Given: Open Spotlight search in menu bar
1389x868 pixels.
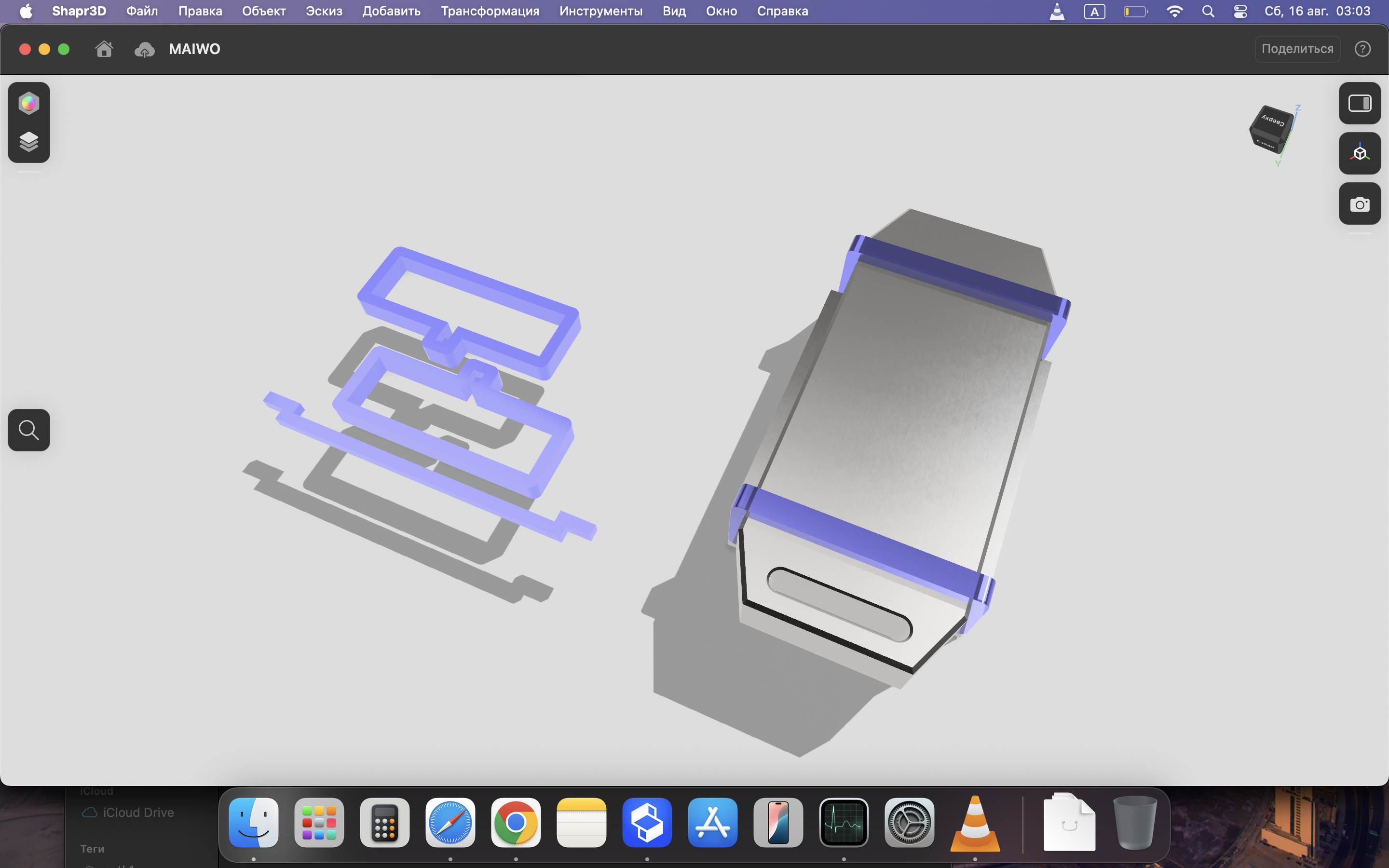Looking at the screenshot, I should coord(1208,12).
